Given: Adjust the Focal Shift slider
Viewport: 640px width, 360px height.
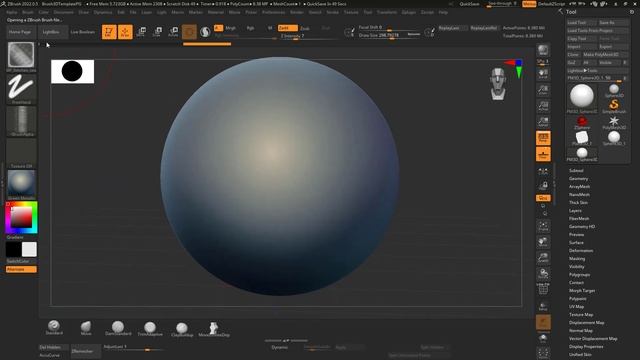Looking at the screenshot, I should pos(389,27).
